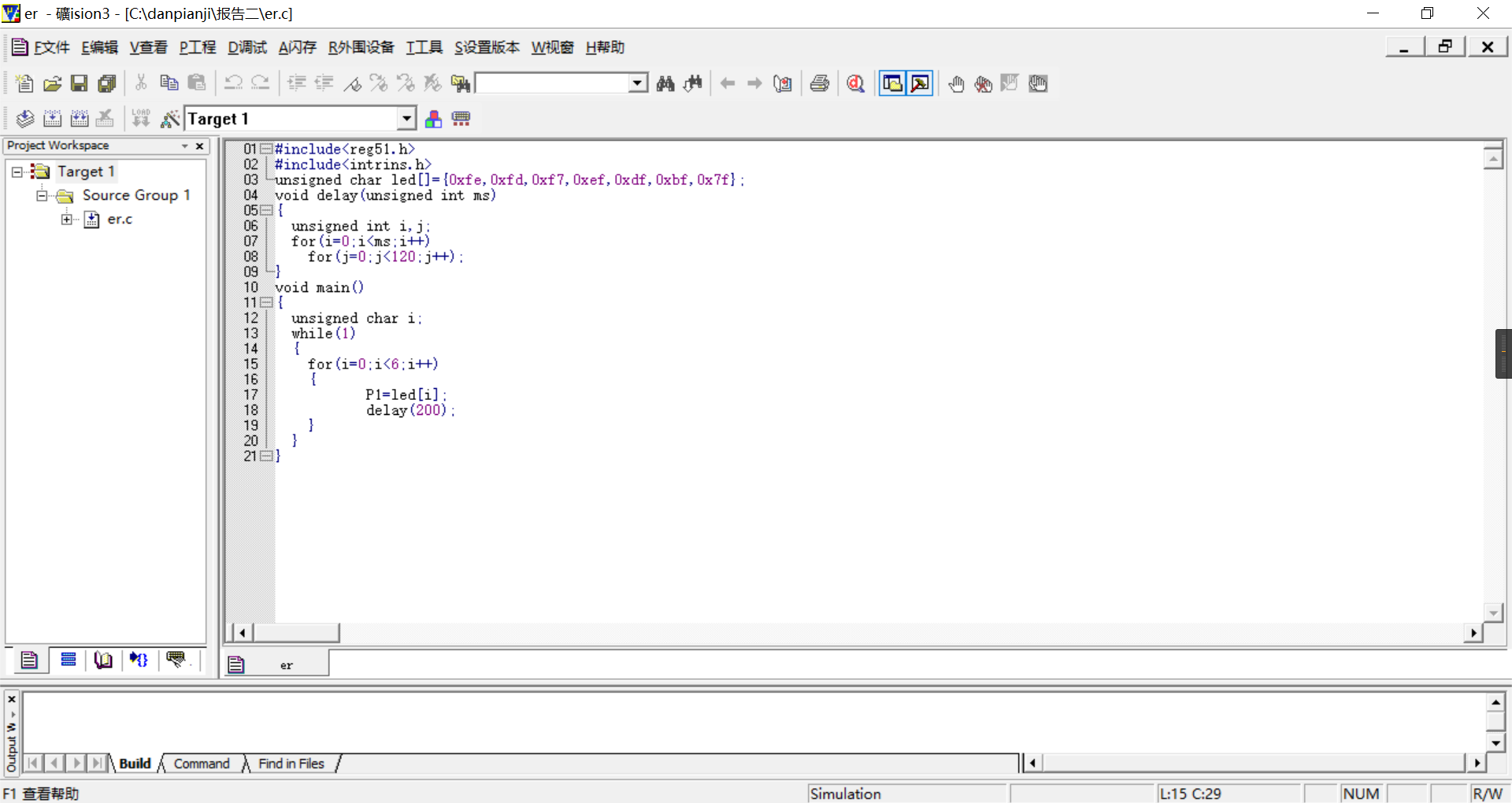1512x803 pixels.
Task: Switch to Files tab in workspace
Action: tap(29, 660)
